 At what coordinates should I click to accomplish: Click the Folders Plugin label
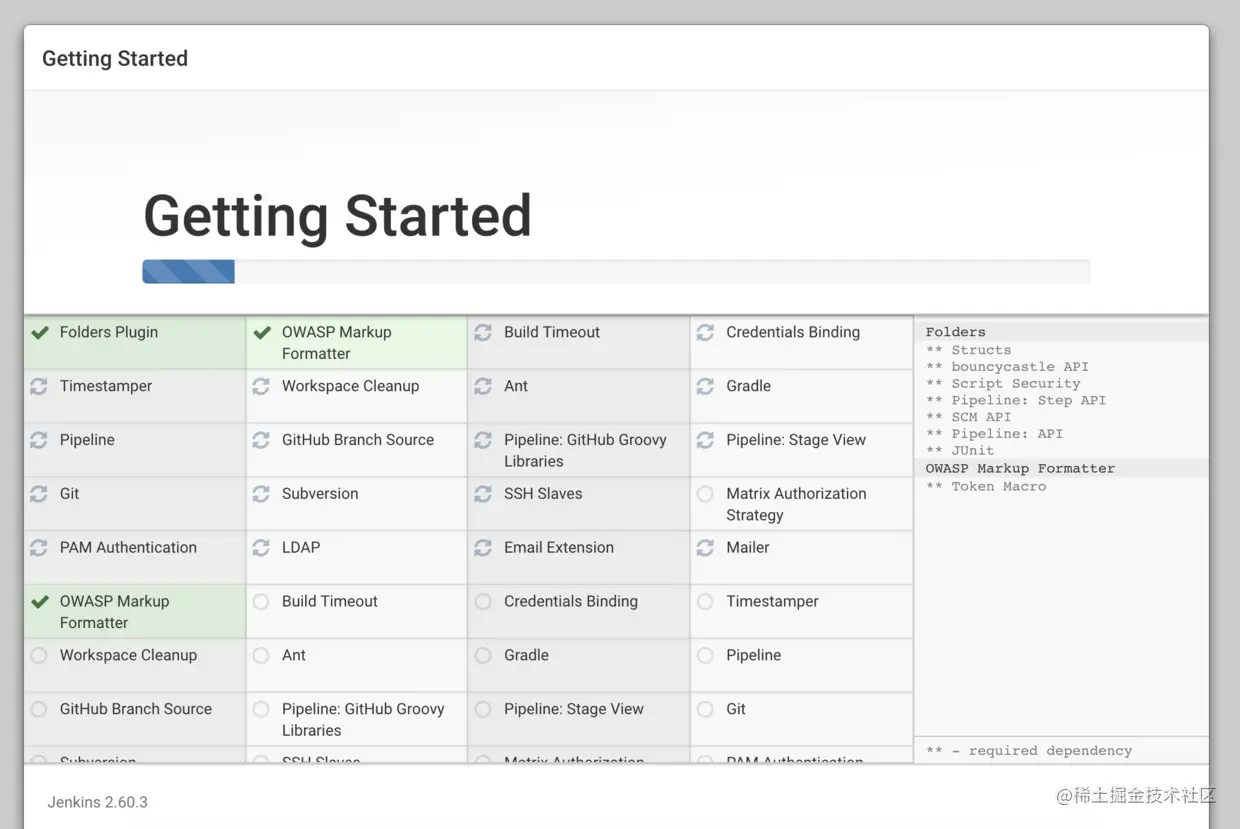pos(109,333)
